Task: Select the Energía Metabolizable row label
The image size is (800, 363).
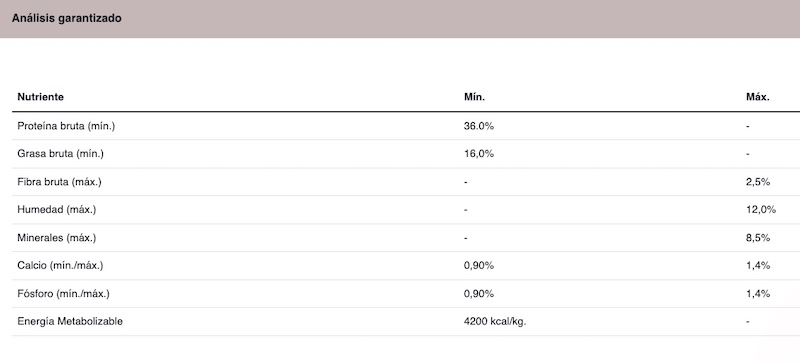Action: tap(70, 322)
